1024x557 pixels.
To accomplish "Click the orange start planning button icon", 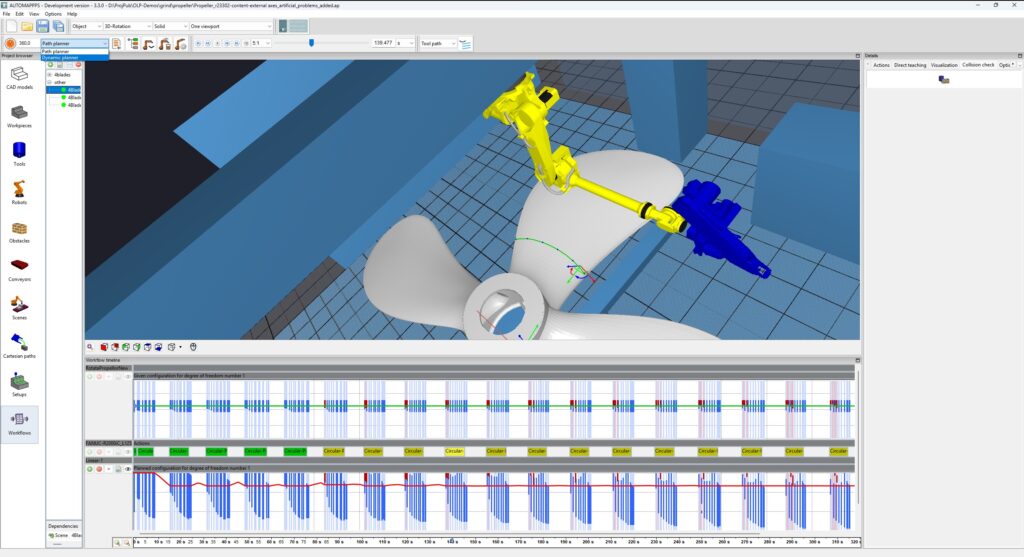I will point(10,43).
